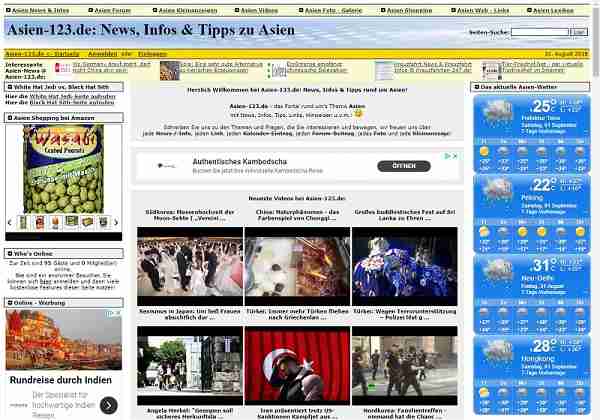Open the Black Hat Sith-Seite aufrufen link

tap(72, 102)
